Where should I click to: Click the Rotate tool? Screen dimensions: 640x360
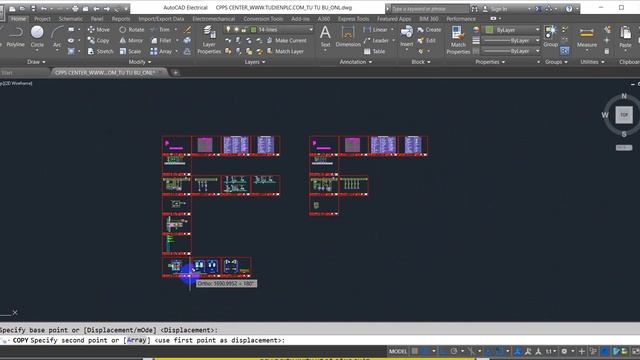(x=131, y=29)
